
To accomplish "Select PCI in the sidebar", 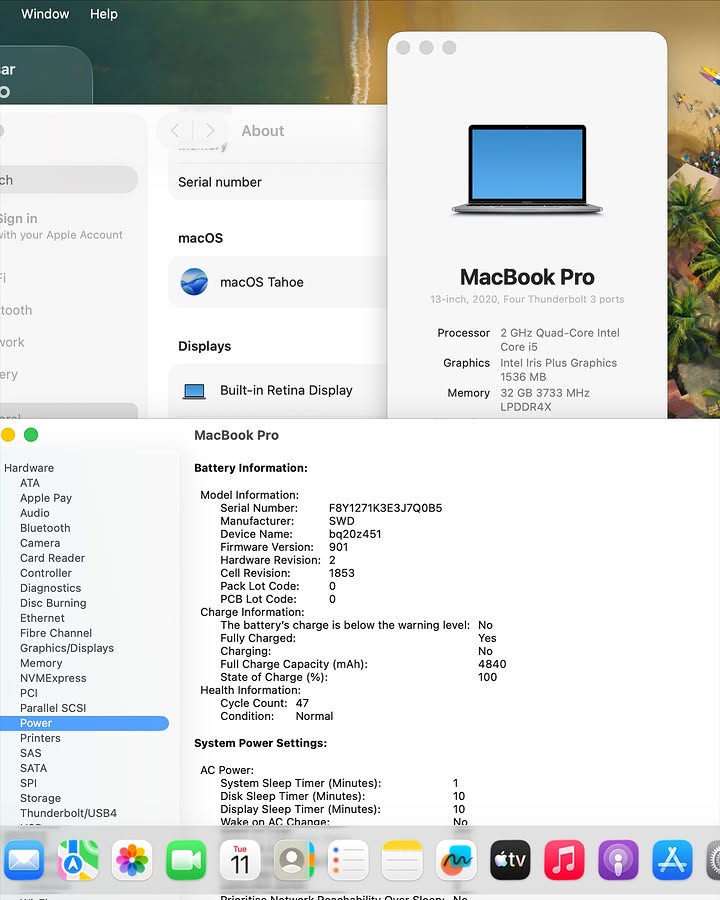I will (29, 693).
